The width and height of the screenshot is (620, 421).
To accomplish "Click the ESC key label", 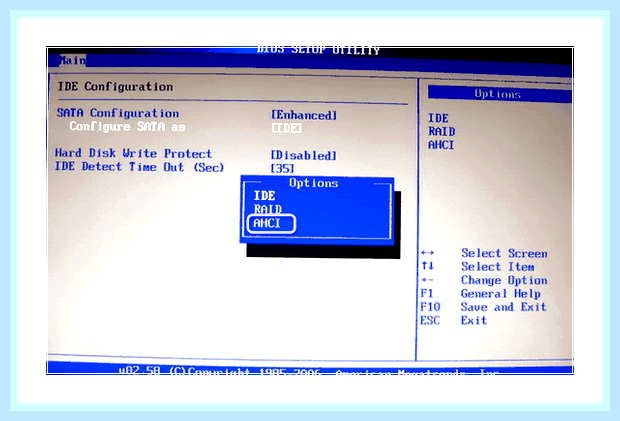I will point(430,320).
